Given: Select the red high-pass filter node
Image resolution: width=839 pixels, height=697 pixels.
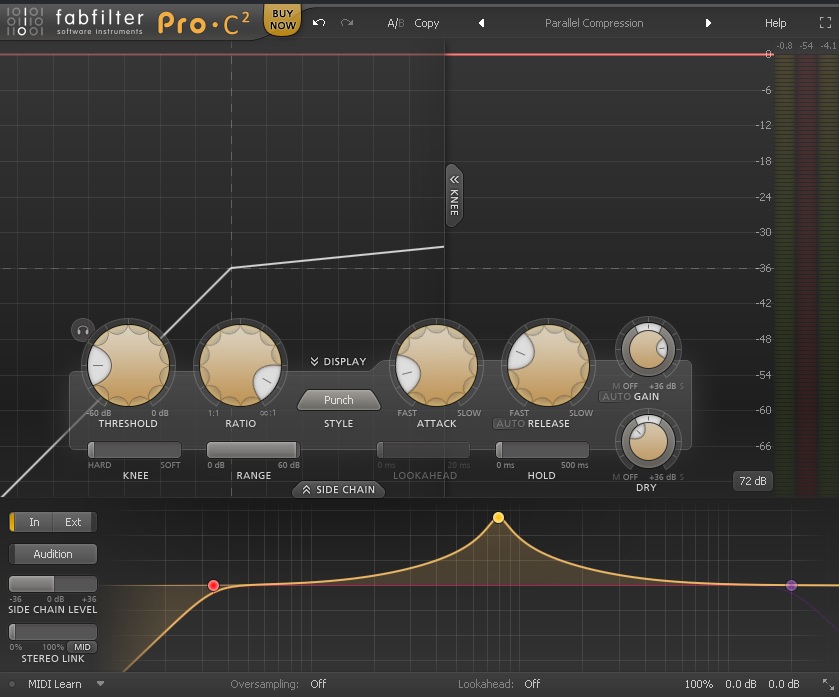Looking at the screenshot, I should [213, 585].
